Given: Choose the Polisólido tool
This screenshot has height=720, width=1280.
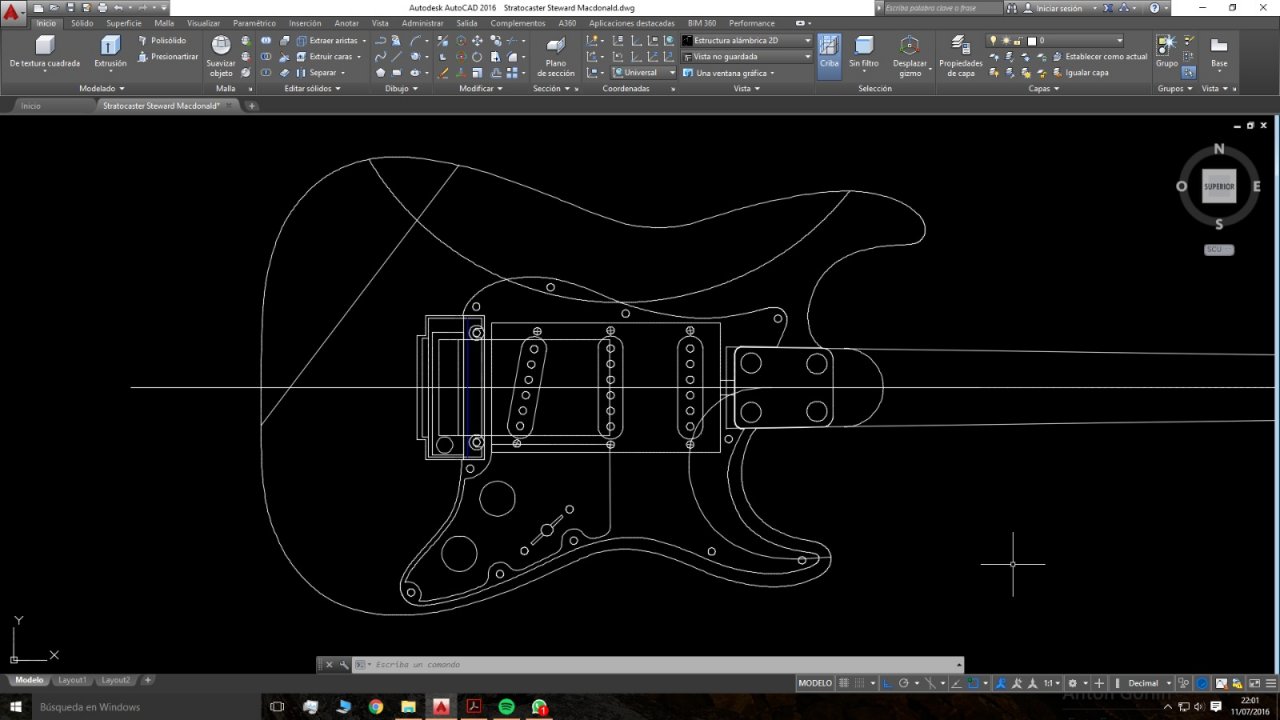Looking at the screenshot, I should tap(162, 41).
